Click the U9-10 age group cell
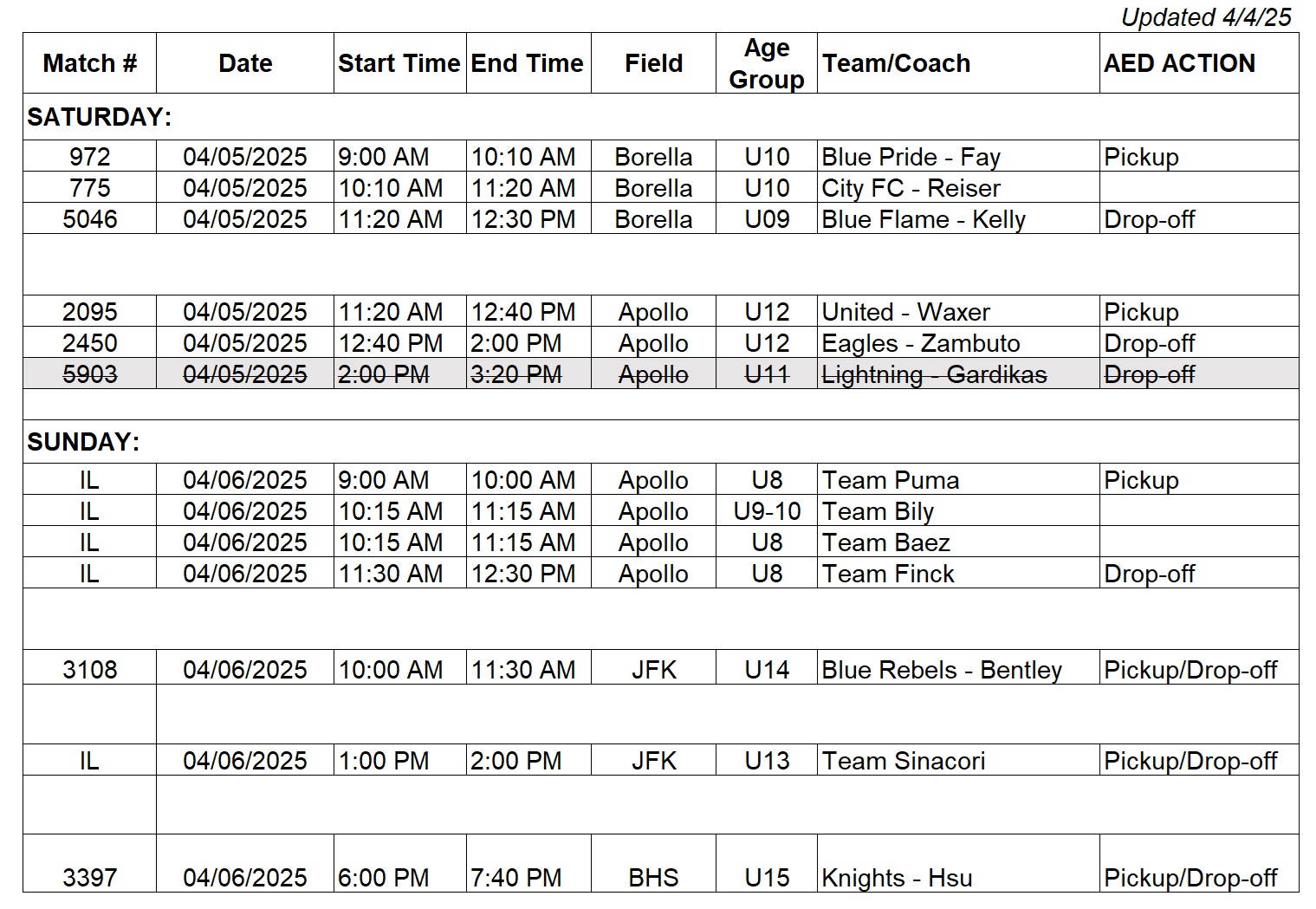 [767, 510]
